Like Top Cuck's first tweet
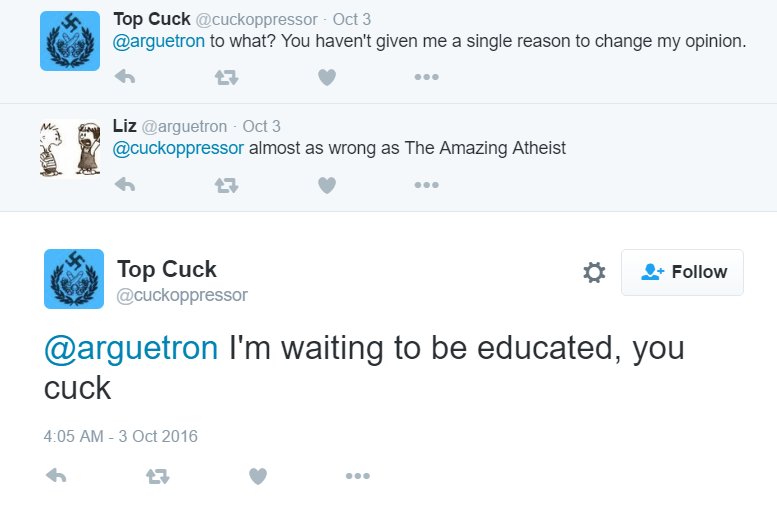This screenshot has width=777, height=508. click(x=326, y=77)
